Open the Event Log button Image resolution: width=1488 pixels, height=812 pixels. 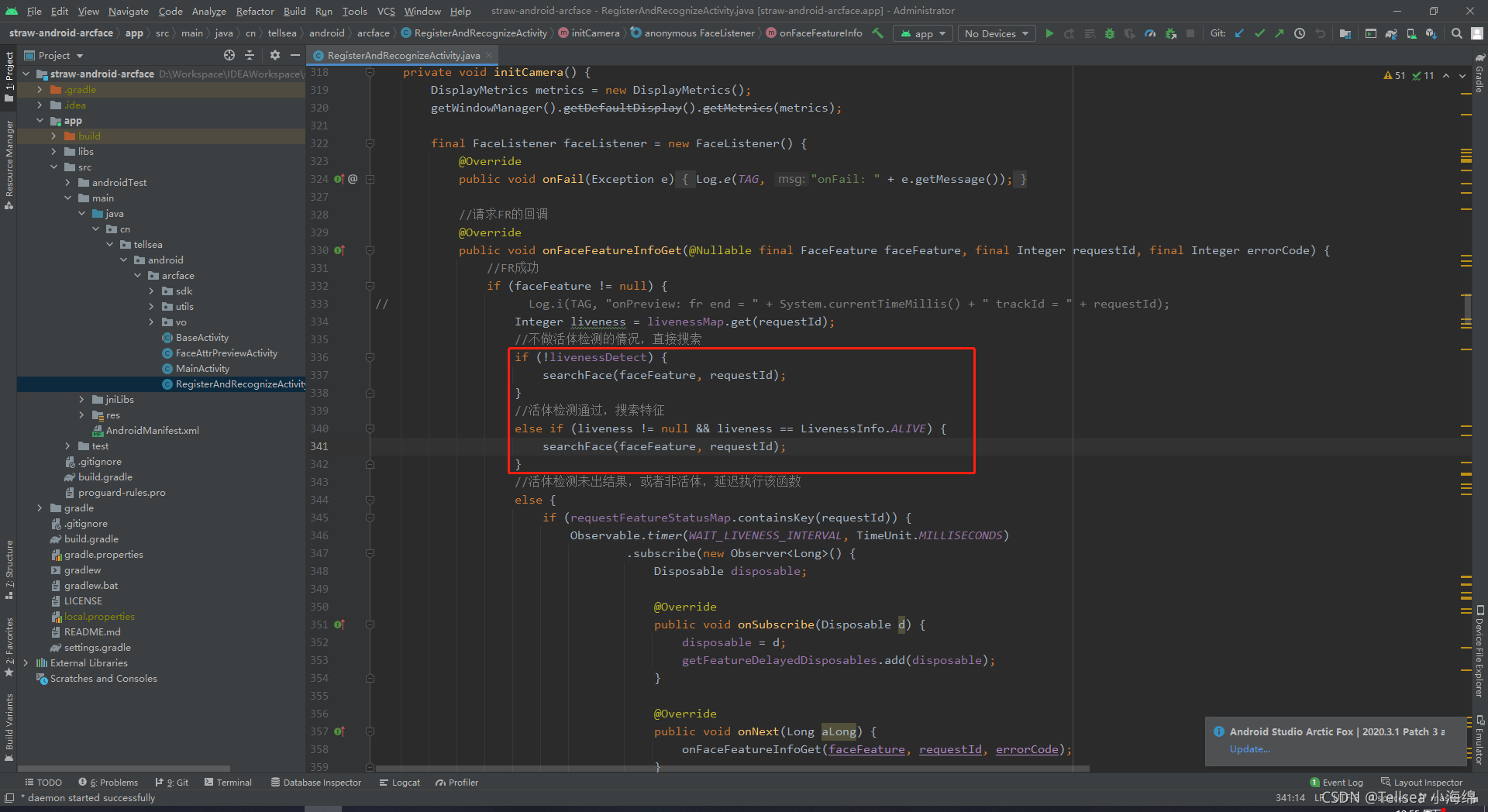[1336, 783]
